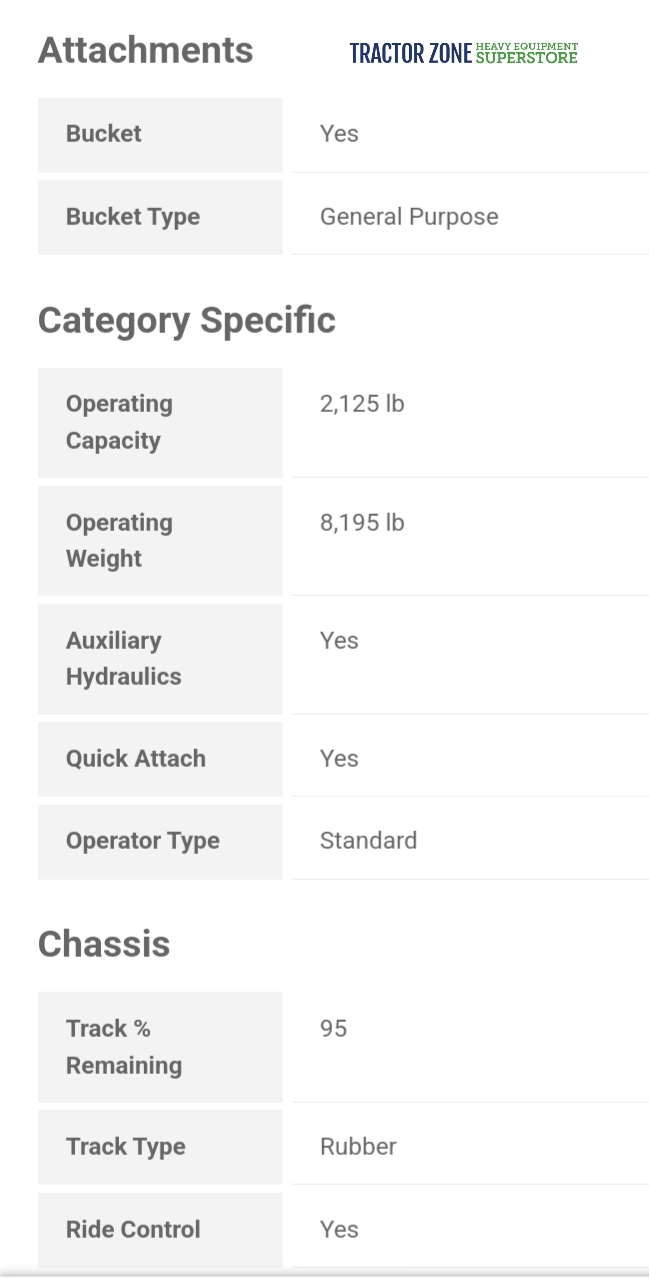649x1279 pixels.
Task: Click the Category Specific heading
Action: pyautogui.click(x=186, y=320)
